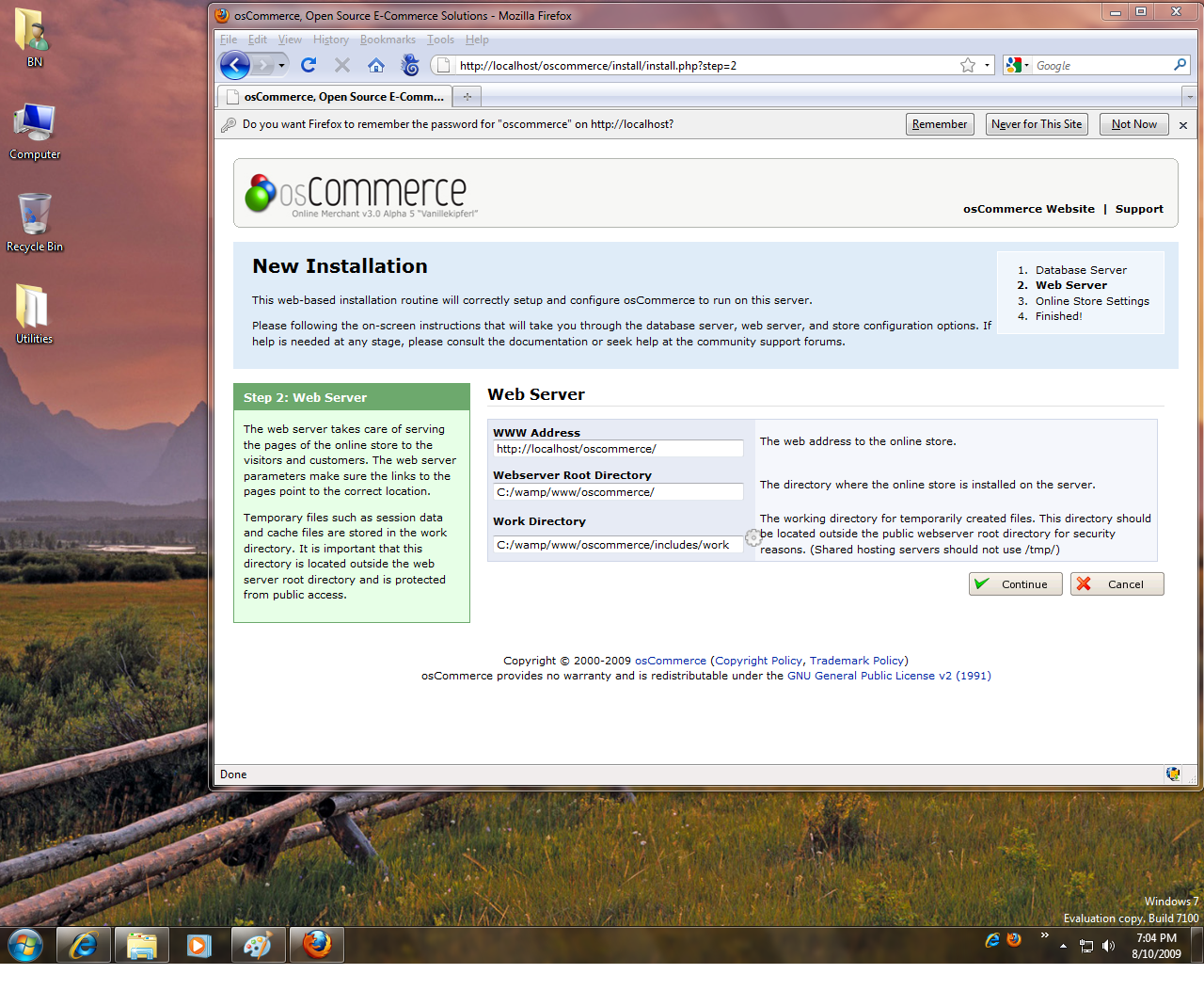
Task: Show hidden system tray icons arrow
Action: coord(1063,946)
